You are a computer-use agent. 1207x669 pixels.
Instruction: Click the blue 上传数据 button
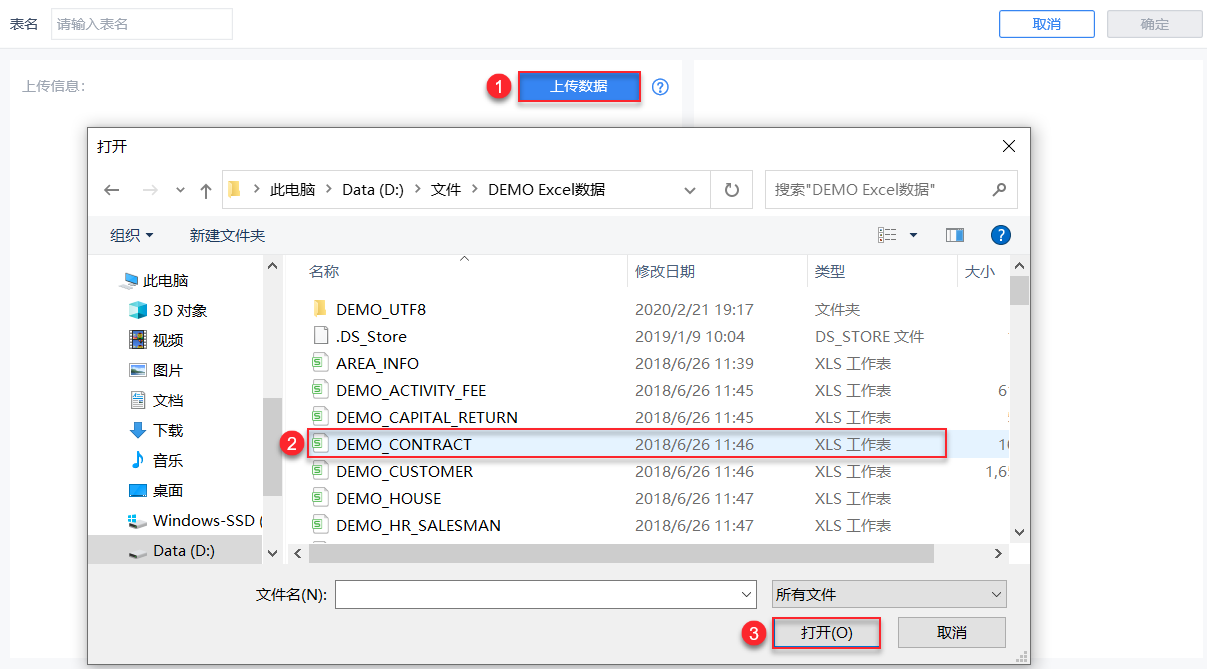(579, 86)
